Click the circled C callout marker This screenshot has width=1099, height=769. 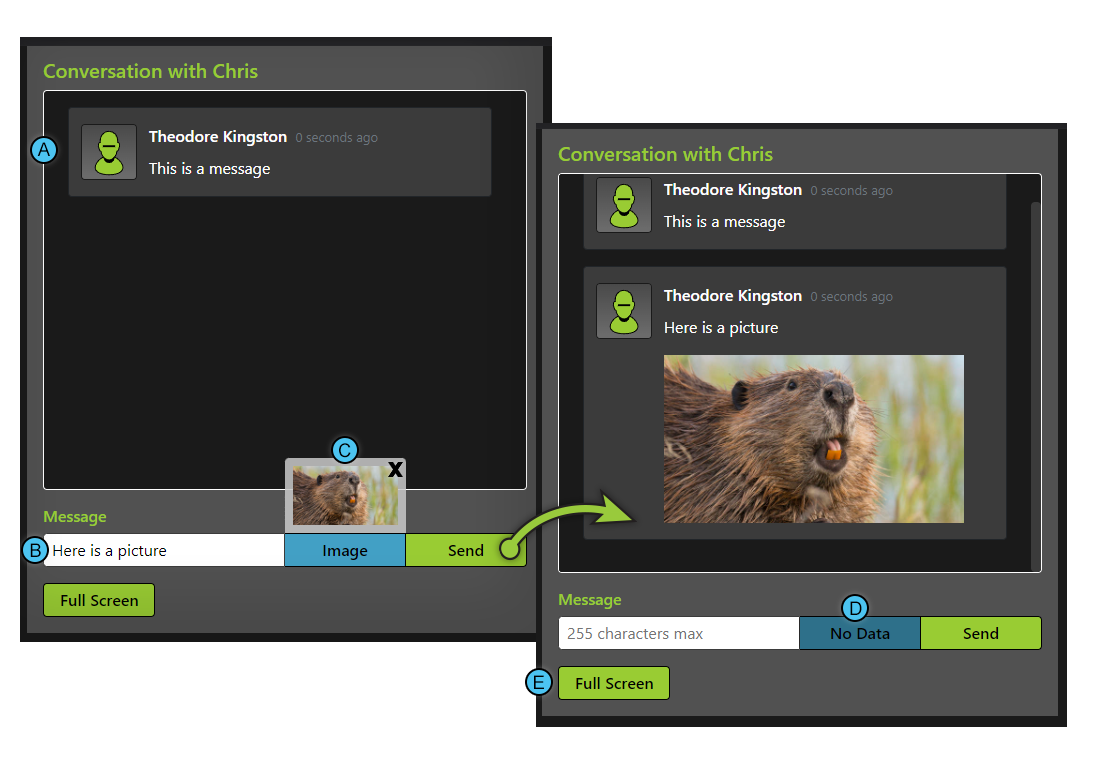[x=344, y=450]
